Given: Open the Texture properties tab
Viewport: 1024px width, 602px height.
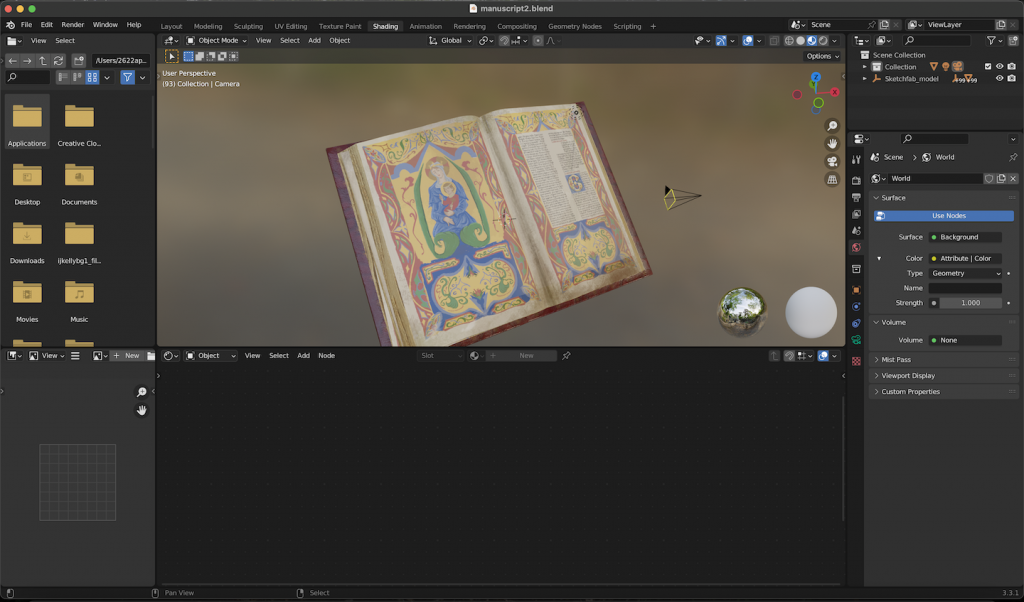Looking at the screenshot, I should coord(856,361).
